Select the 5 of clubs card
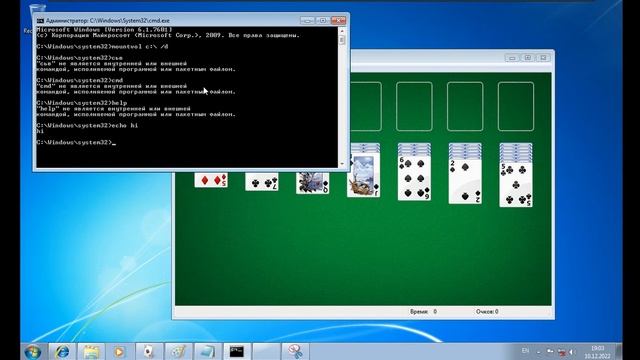 [x=516, y=184]
